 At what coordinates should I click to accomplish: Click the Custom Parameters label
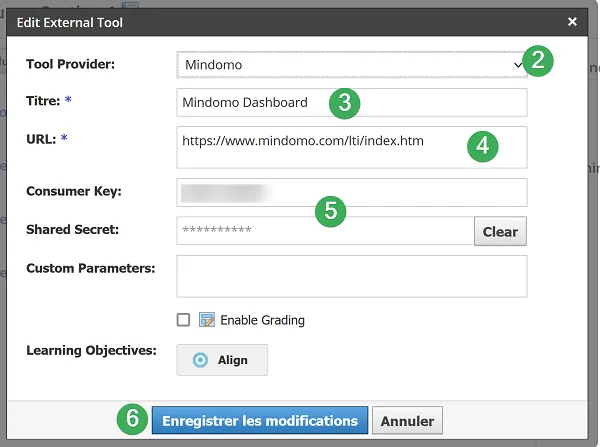pos(91,268)
